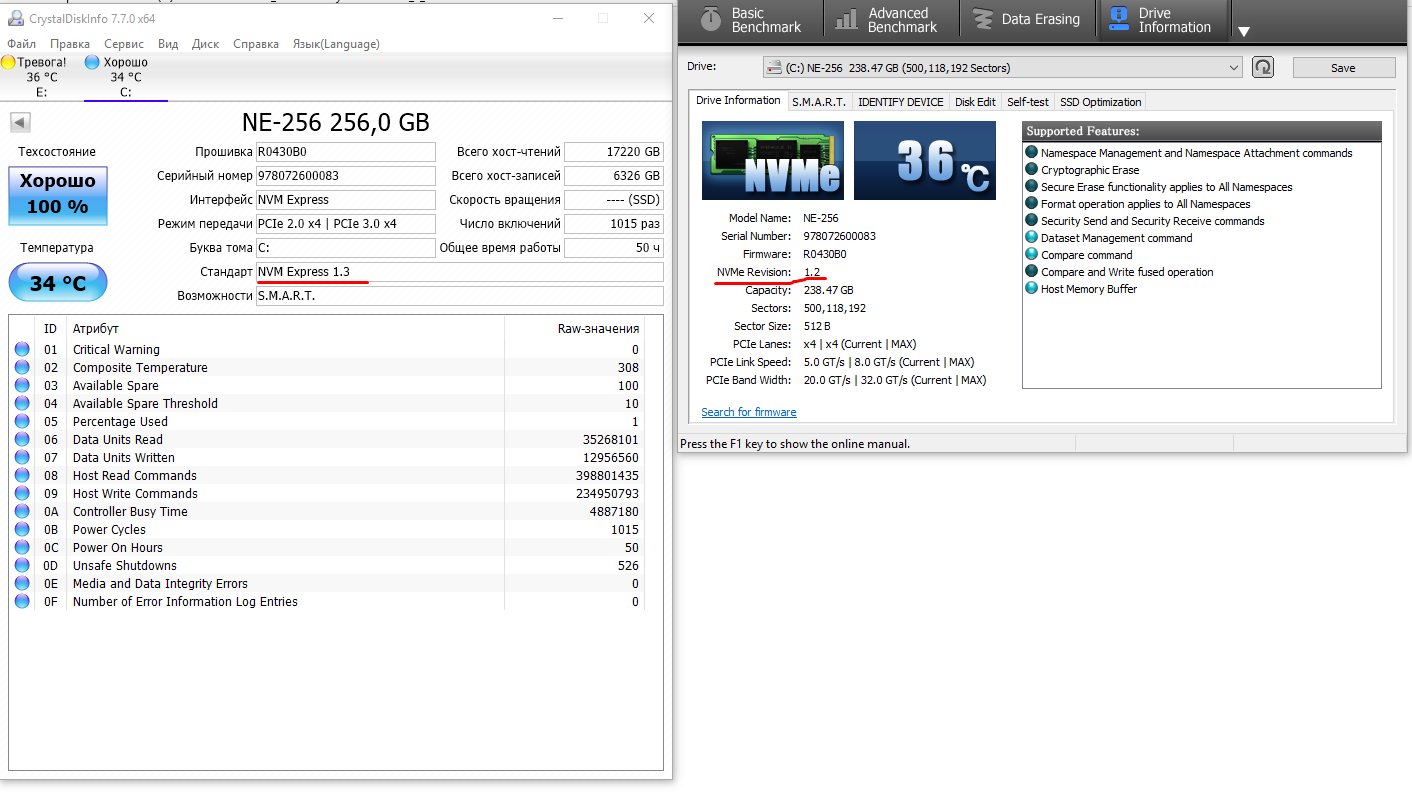Viewport: 1412px width, 795px height.
Task: Click status orb for Available Spare Threshold row
Action: pos(22,404)
